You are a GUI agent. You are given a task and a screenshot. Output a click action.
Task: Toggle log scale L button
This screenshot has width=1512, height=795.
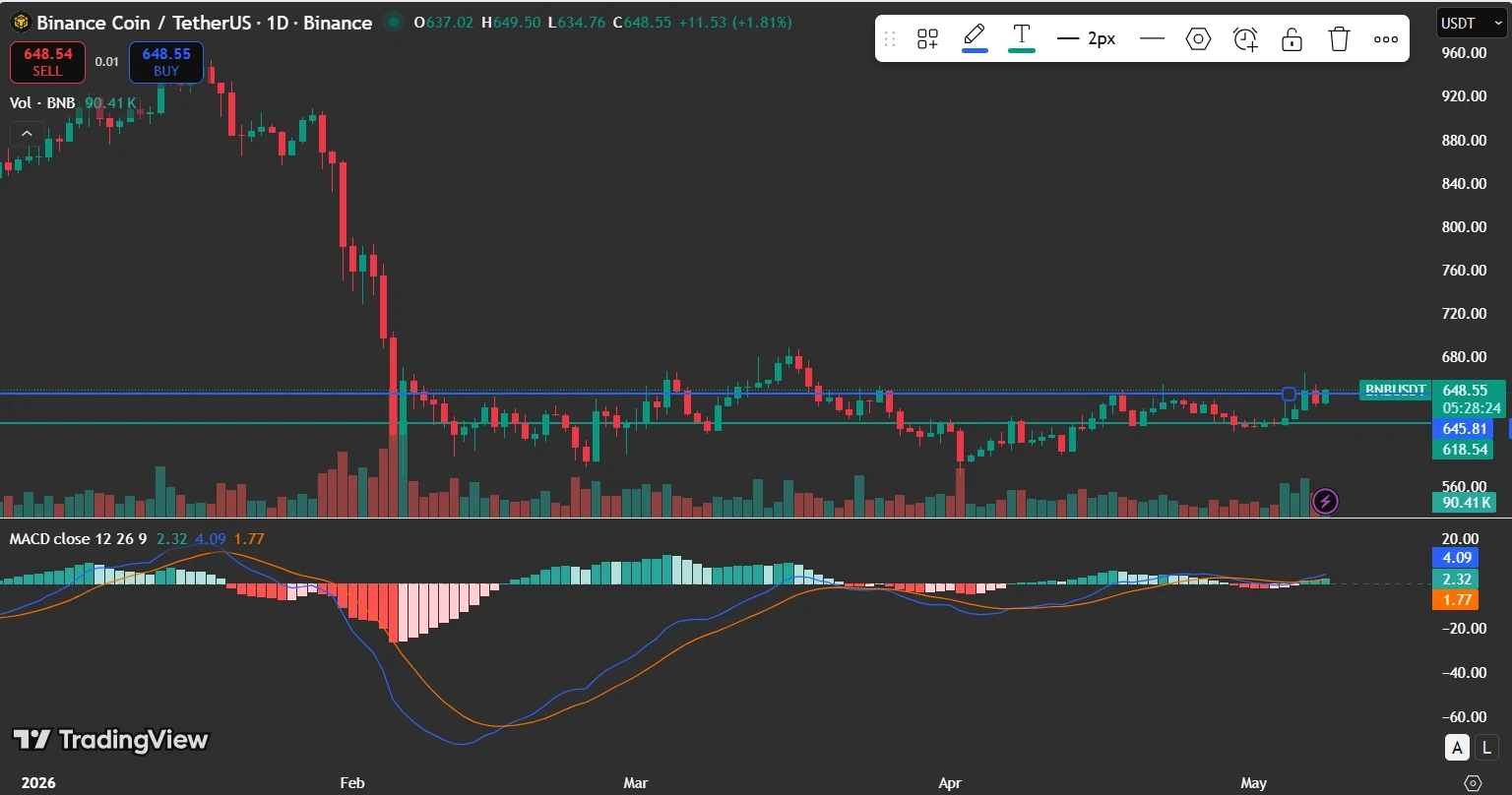[1486, 747]
